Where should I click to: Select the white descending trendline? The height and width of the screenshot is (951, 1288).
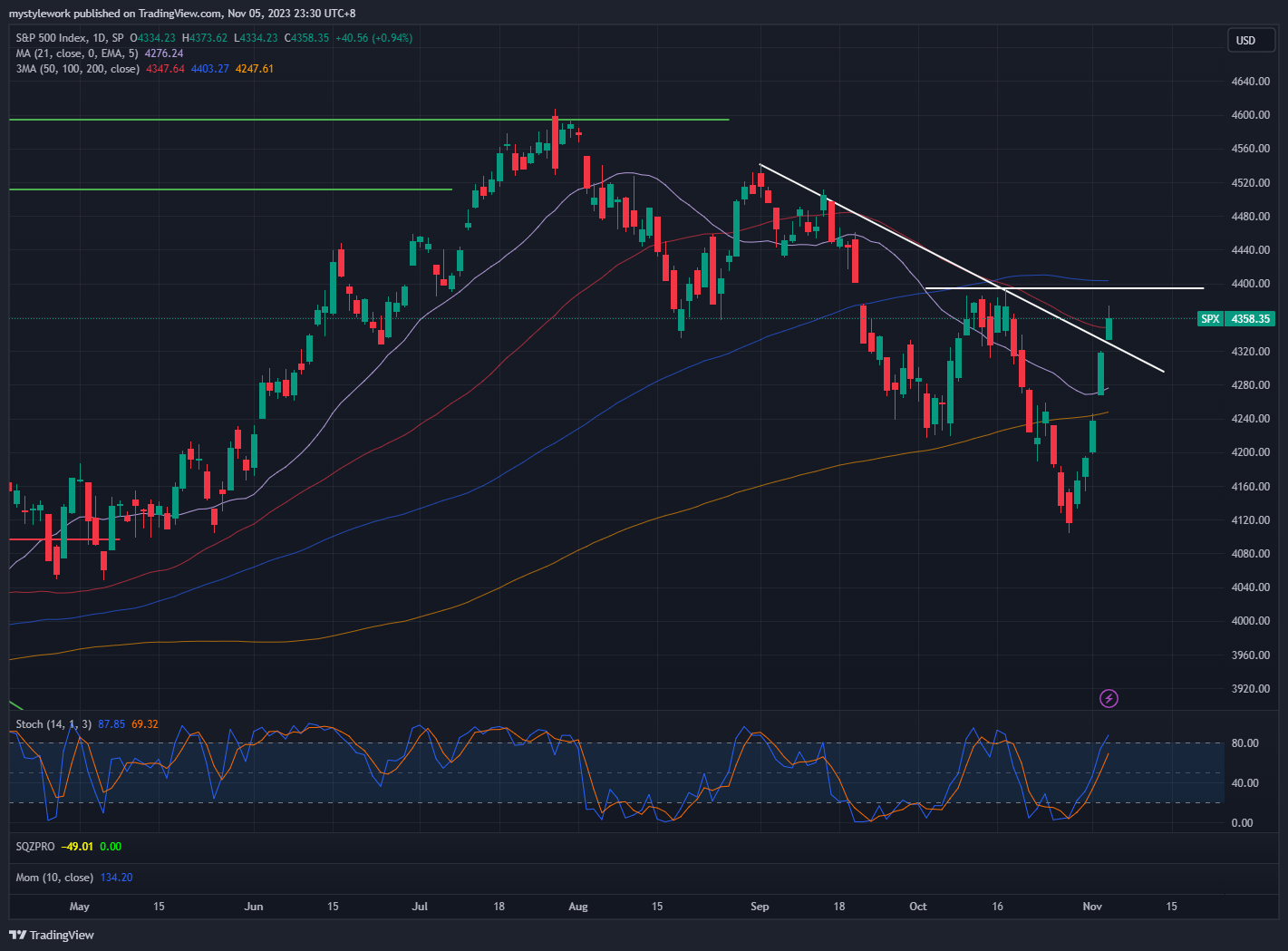tap(961, 267)
